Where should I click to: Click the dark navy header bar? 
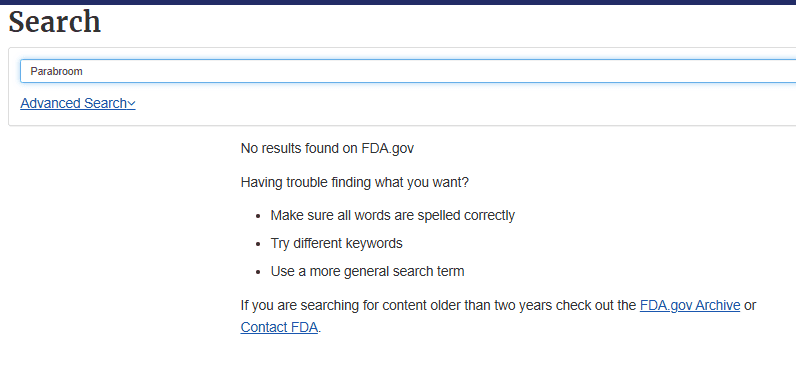point(398,2)
